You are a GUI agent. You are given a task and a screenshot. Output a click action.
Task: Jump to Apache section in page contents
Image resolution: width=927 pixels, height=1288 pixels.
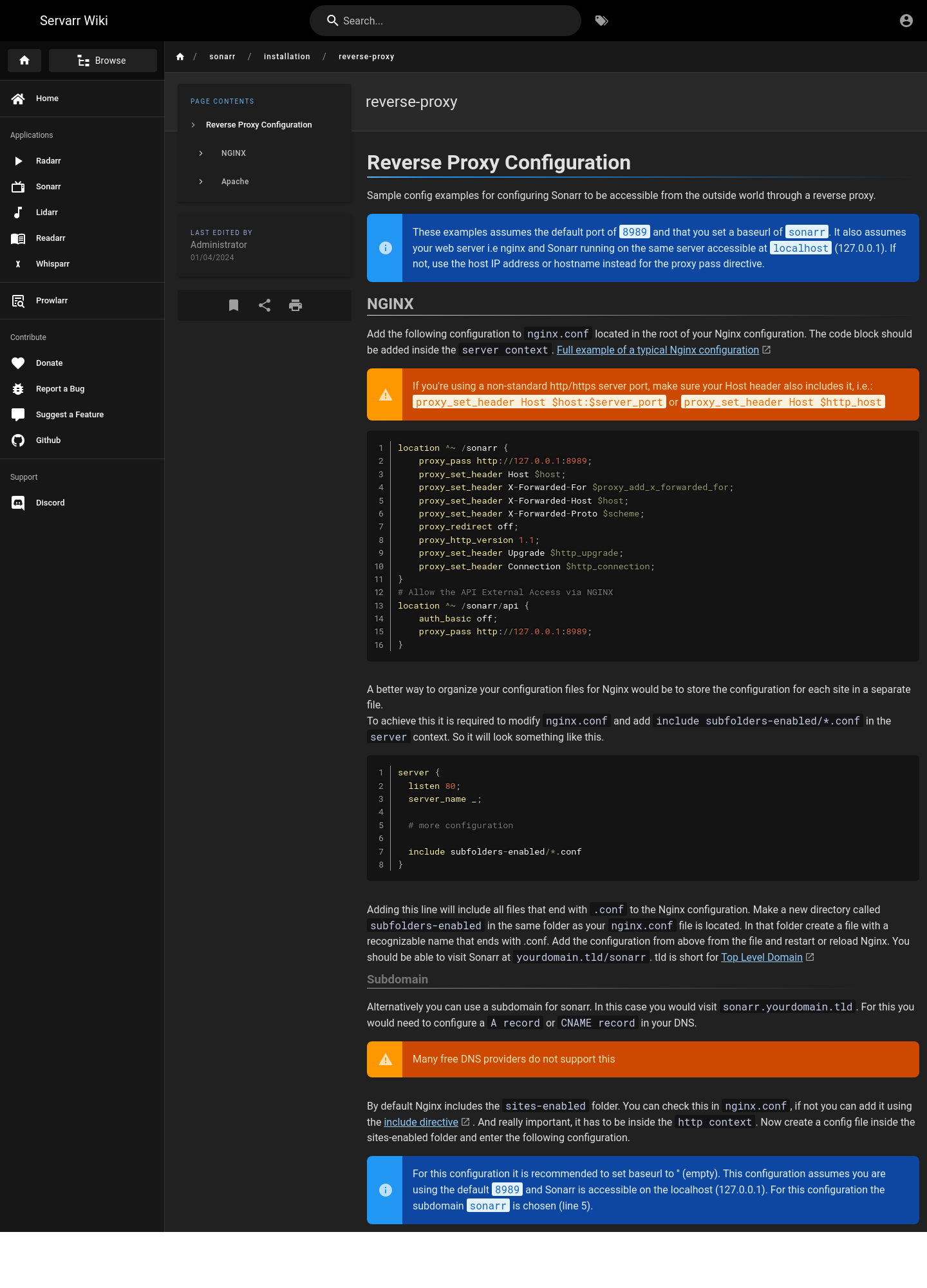click(x=235, y=182)
